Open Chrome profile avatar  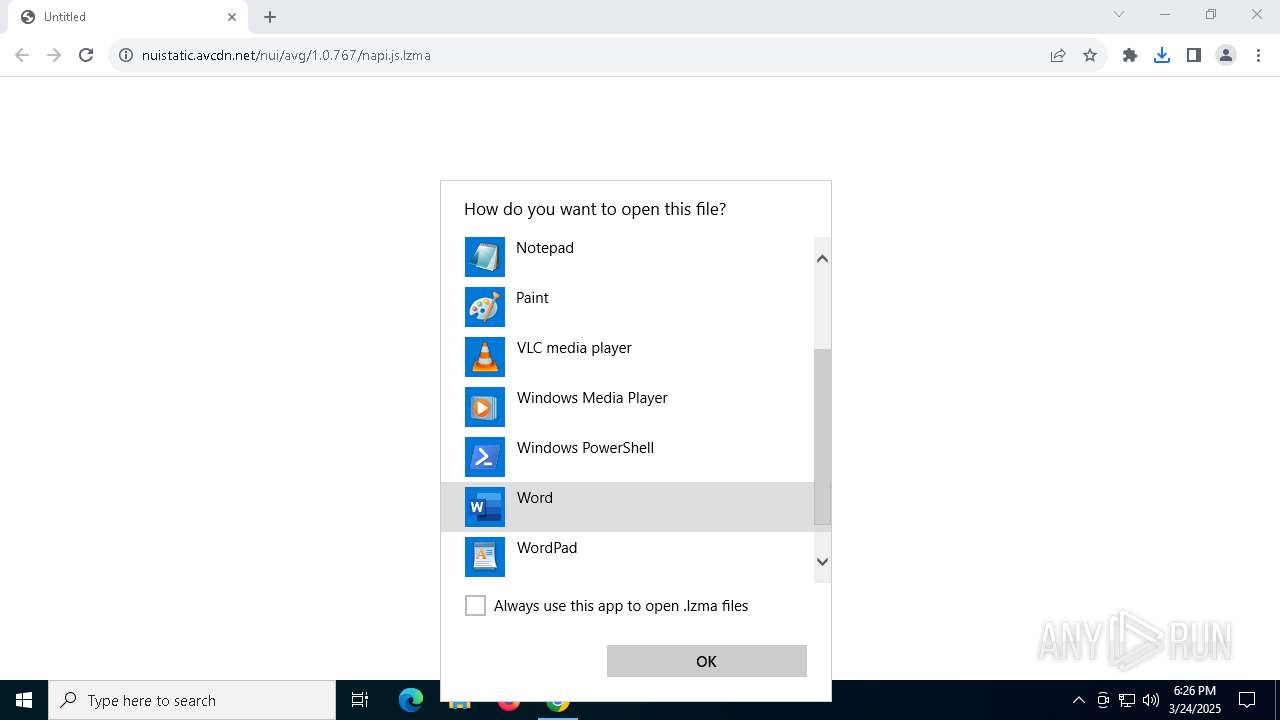tap(1226, 55)
